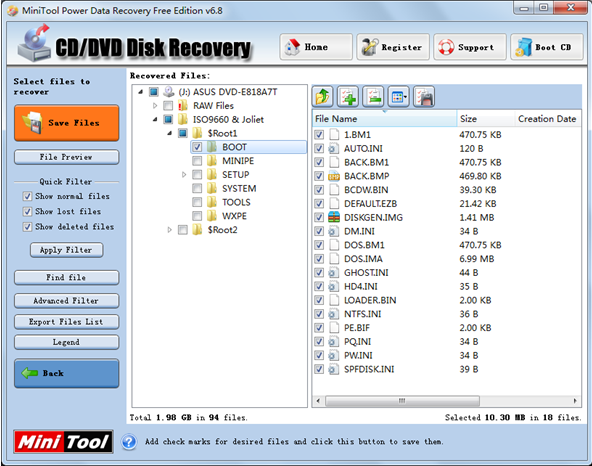
Task: Open the Support button
Action: click(470, 47)
